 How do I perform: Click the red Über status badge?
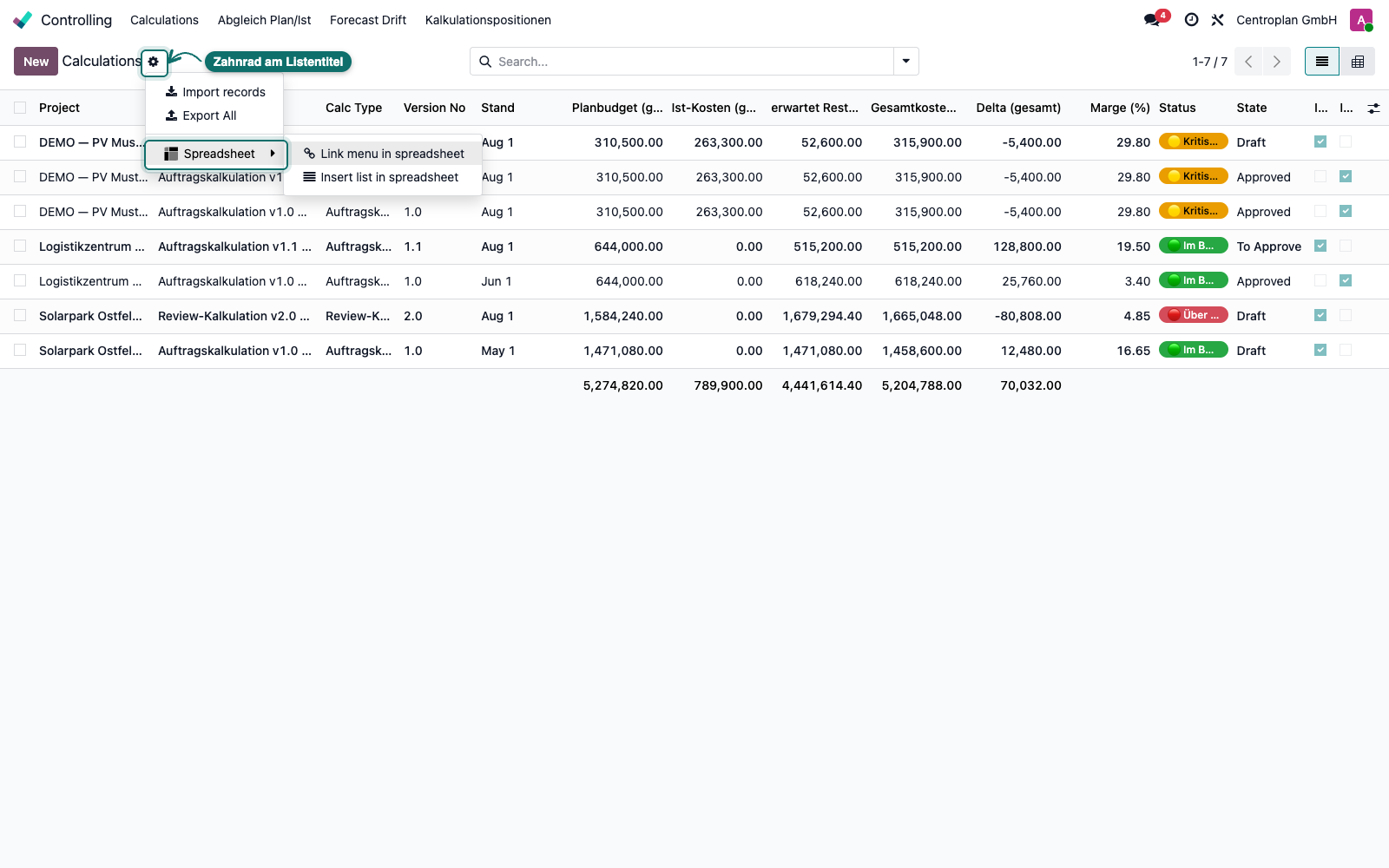pos(1194,315)
